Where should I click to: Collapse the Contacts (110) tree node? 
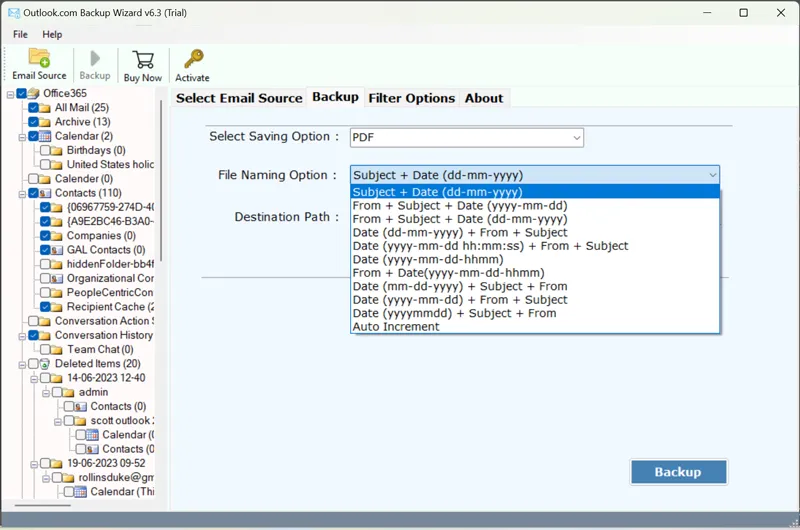[x=22, y=193]
